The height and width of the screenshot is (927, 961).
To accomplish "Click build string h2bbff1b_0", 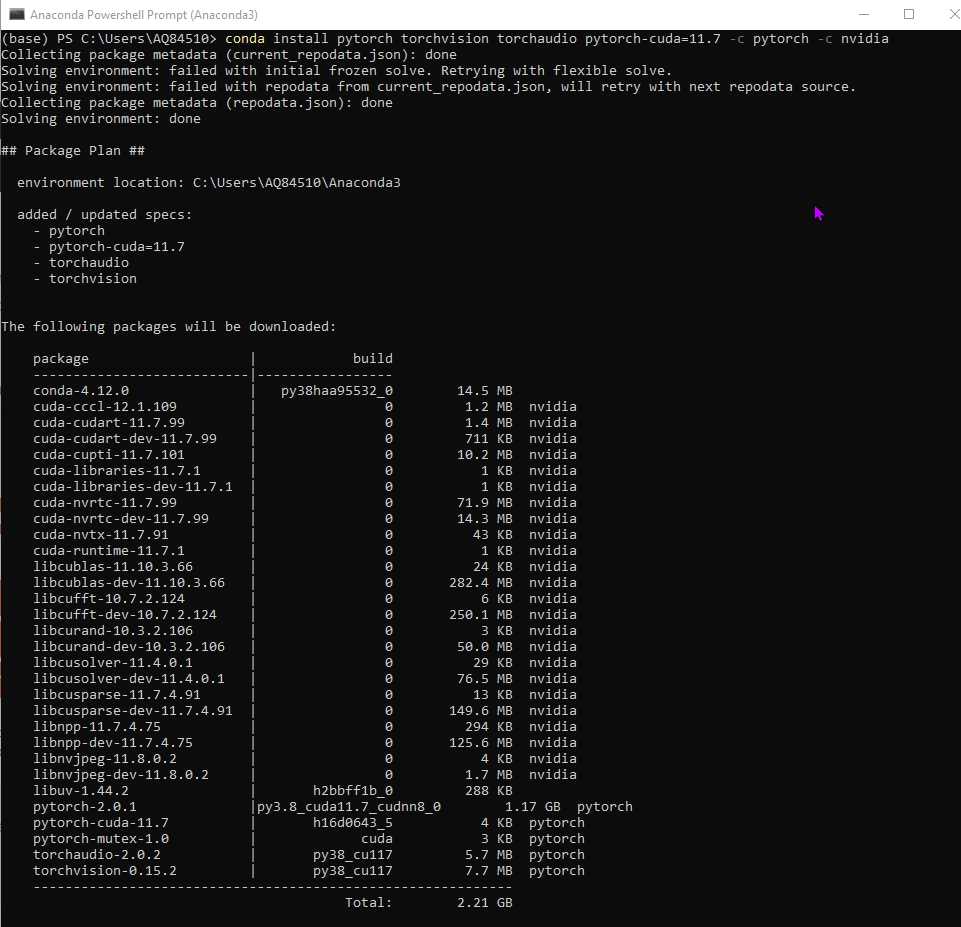I will pyautogui.click(x=352, y=790).
